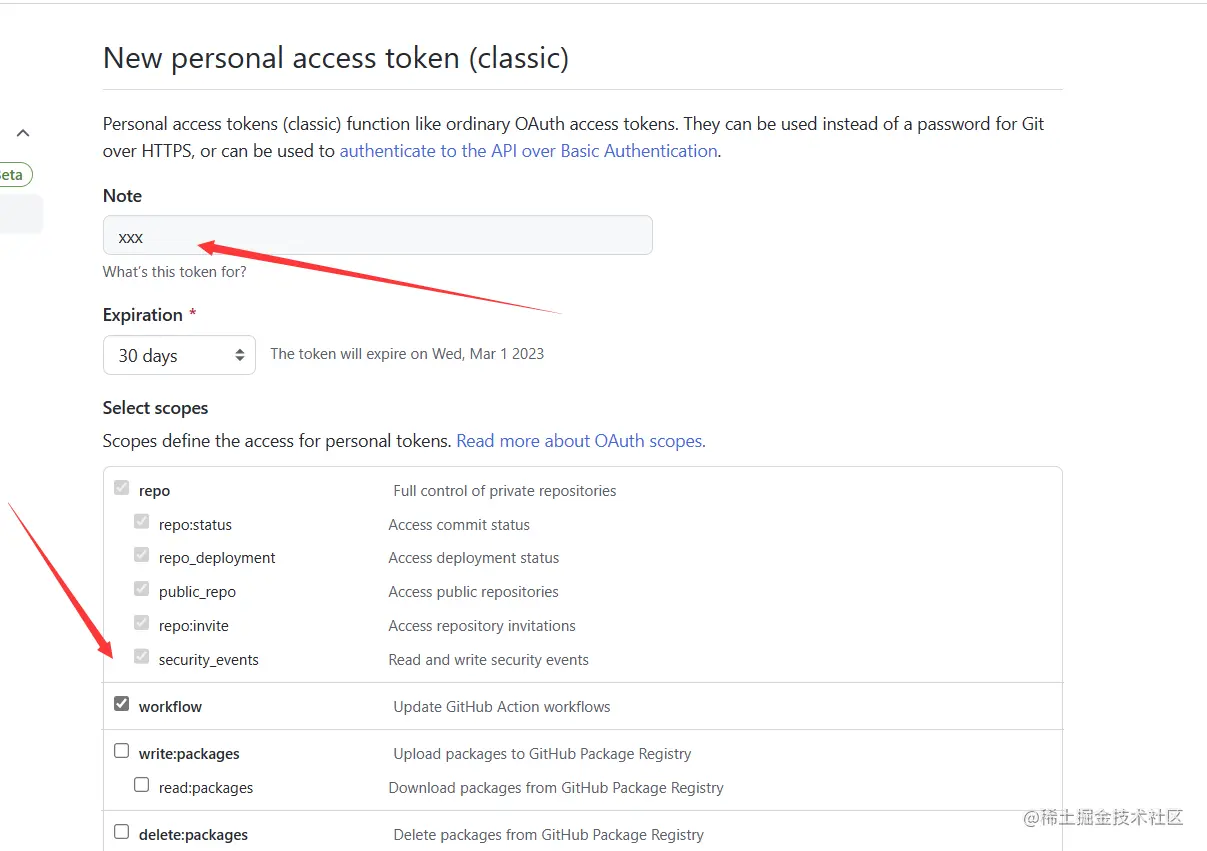This screenshot has height=851, width=1207.
Task: Open authenticate to the API link
Action: coord(528,151)
